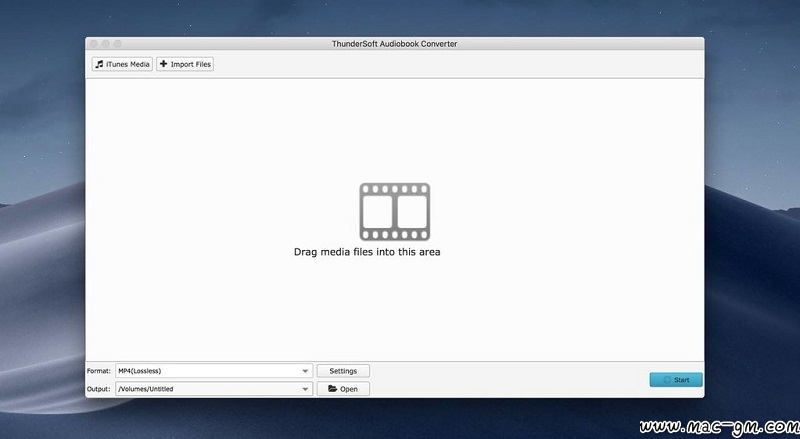Close the ThunderSoft Audiobook Converter window

[x=94, y=44]
